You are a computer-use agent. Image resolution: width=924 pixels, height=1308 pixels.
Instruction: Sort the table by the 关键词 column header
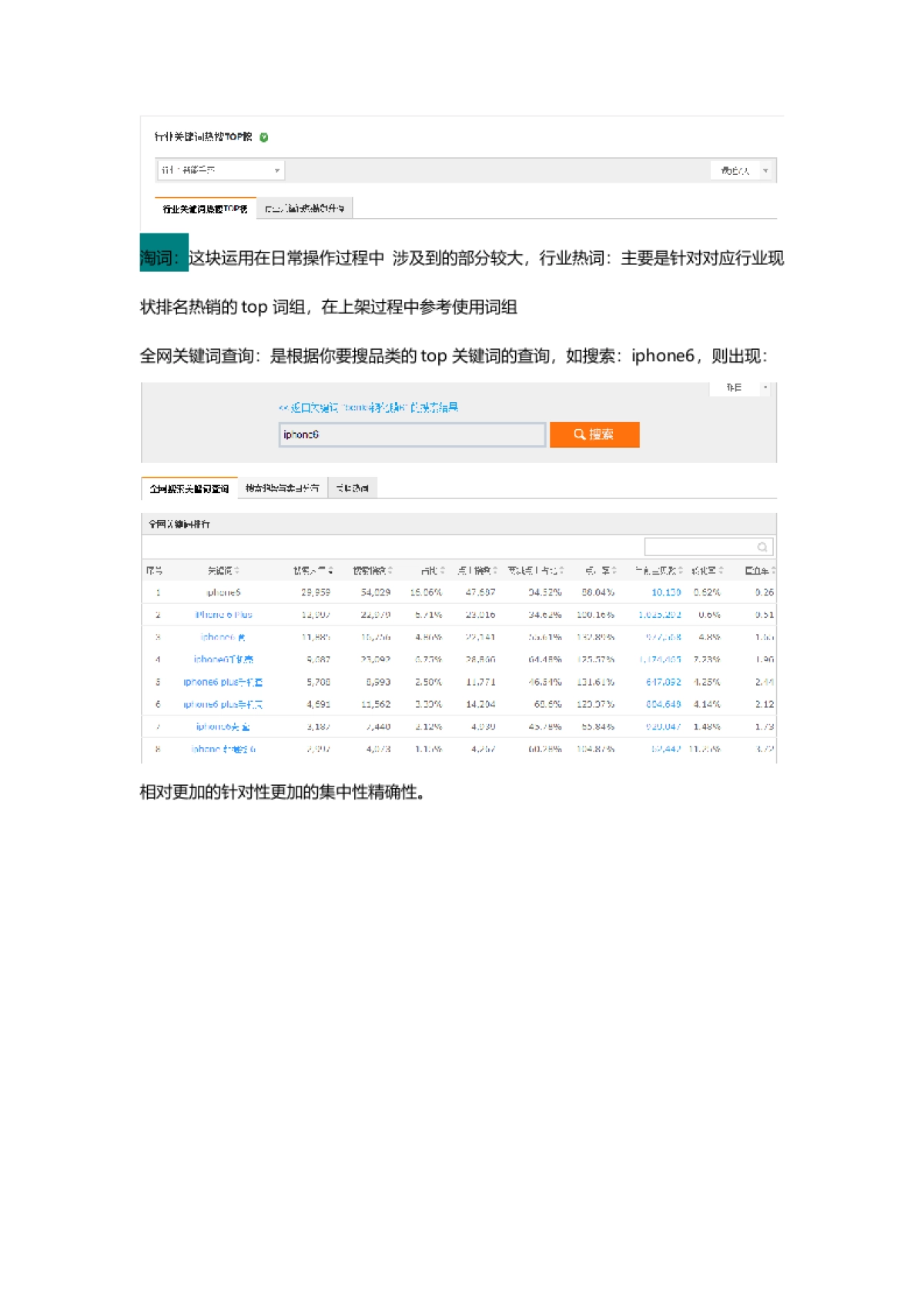(223, 571)
